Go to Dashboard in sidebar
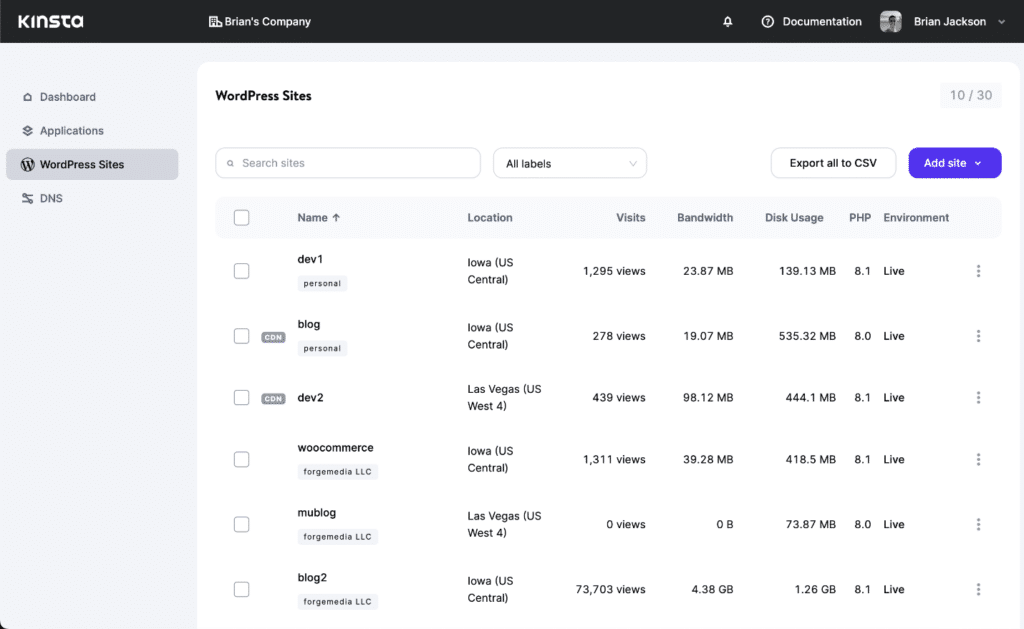This screenshot has height=629, width=1024. click(92, 97)
